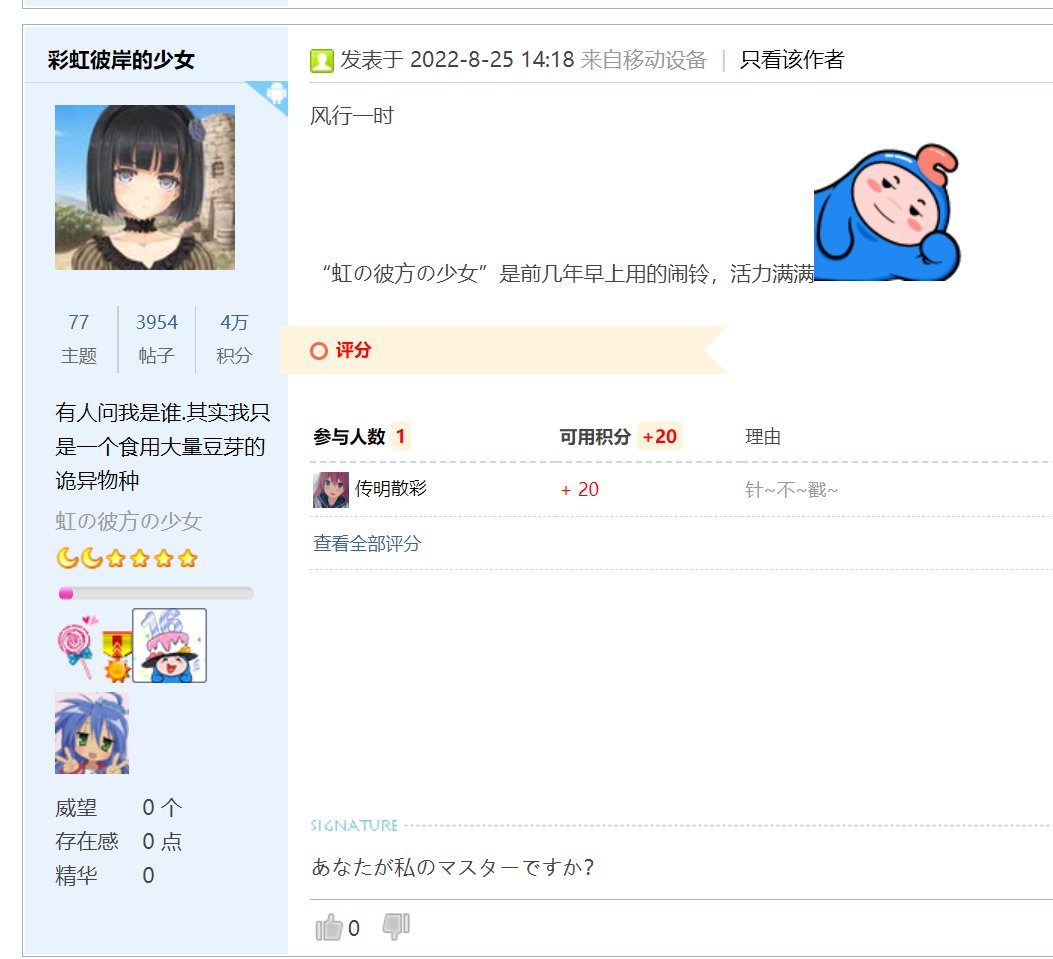1053x959 pixels.
Task: Click the green poster icon beside the post date
Action: point(322,60)
